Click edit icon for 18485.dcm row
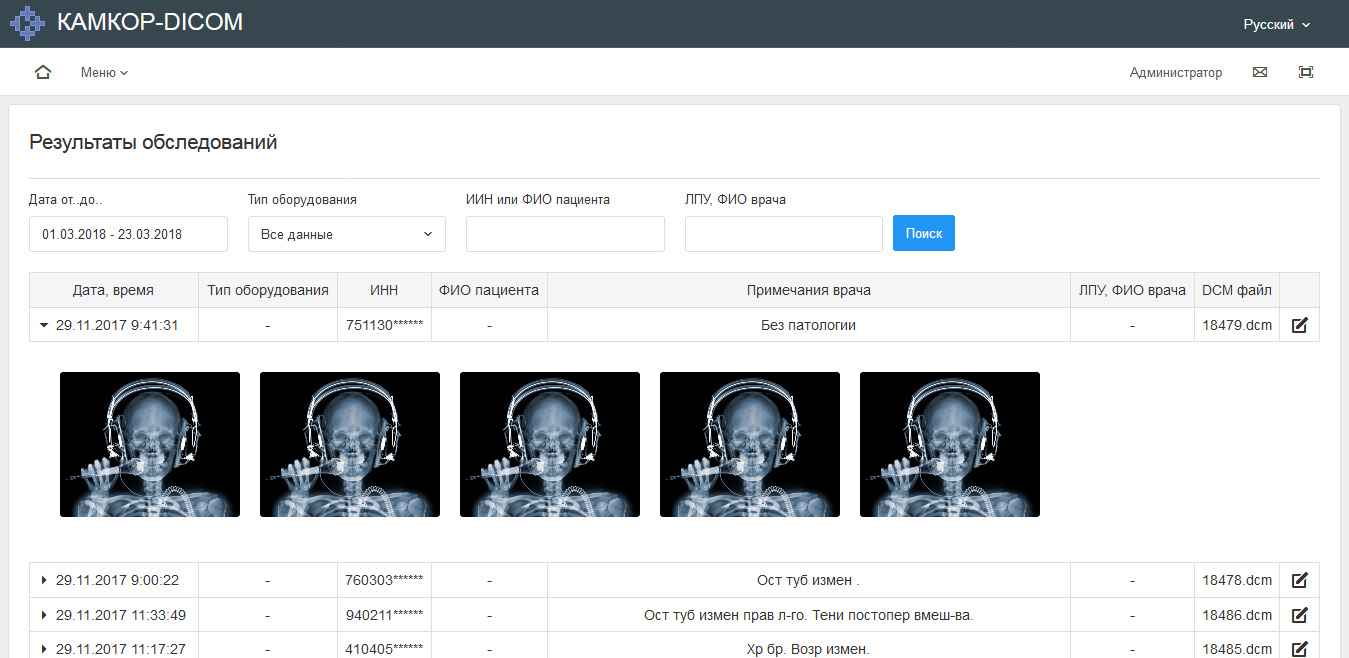This screenshot has height=658, width=1349. coord(1299,649)
